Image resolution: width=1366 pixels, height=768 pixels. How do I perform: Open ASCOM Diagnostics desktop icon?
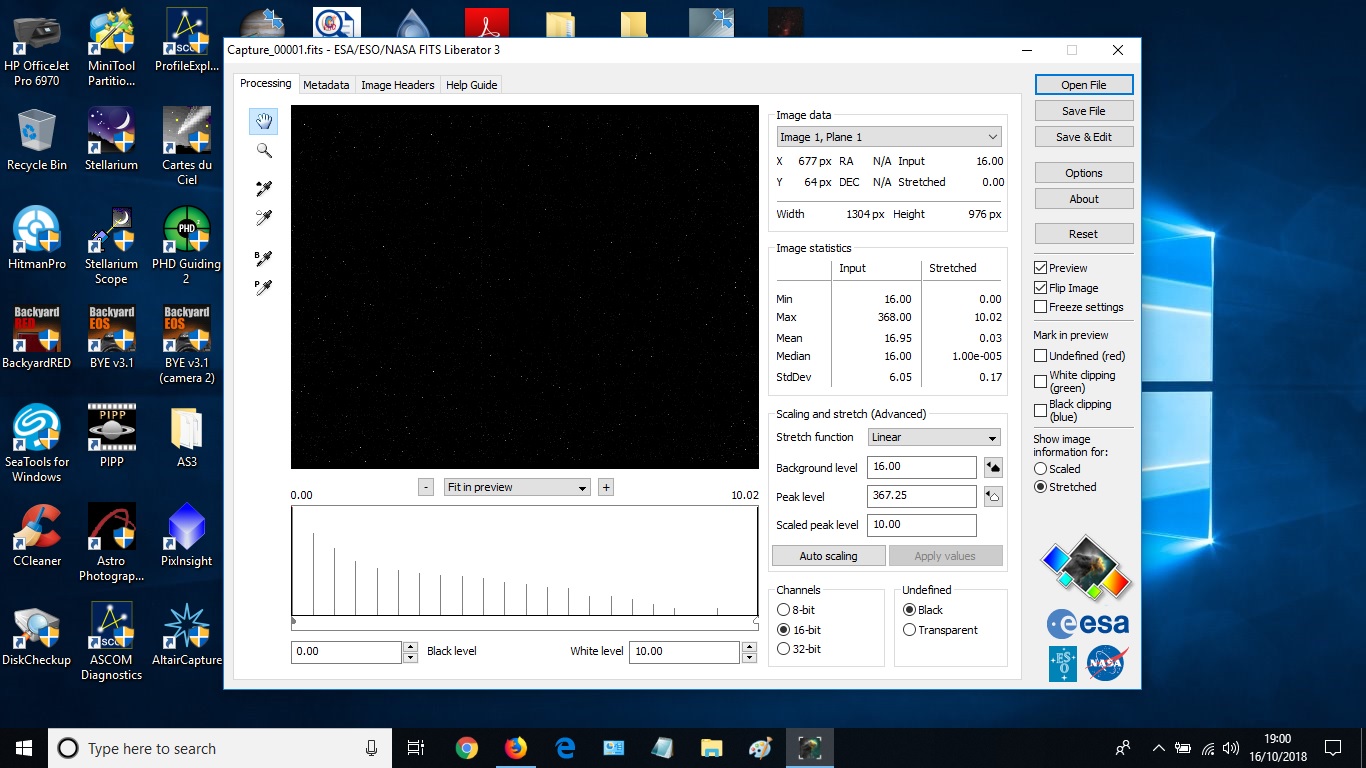[x=111, y=641]
